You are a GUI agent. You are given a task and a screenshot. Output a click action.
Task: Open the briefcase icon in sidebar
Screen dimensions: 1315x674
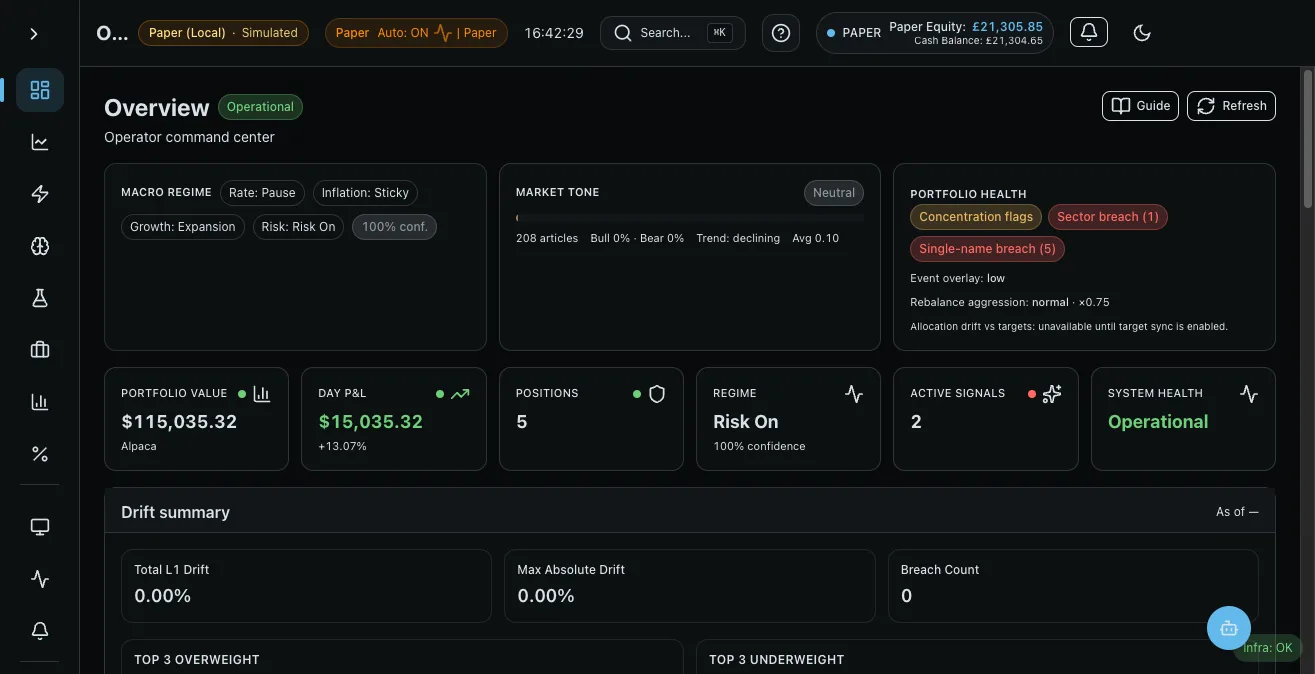point(40,350)
